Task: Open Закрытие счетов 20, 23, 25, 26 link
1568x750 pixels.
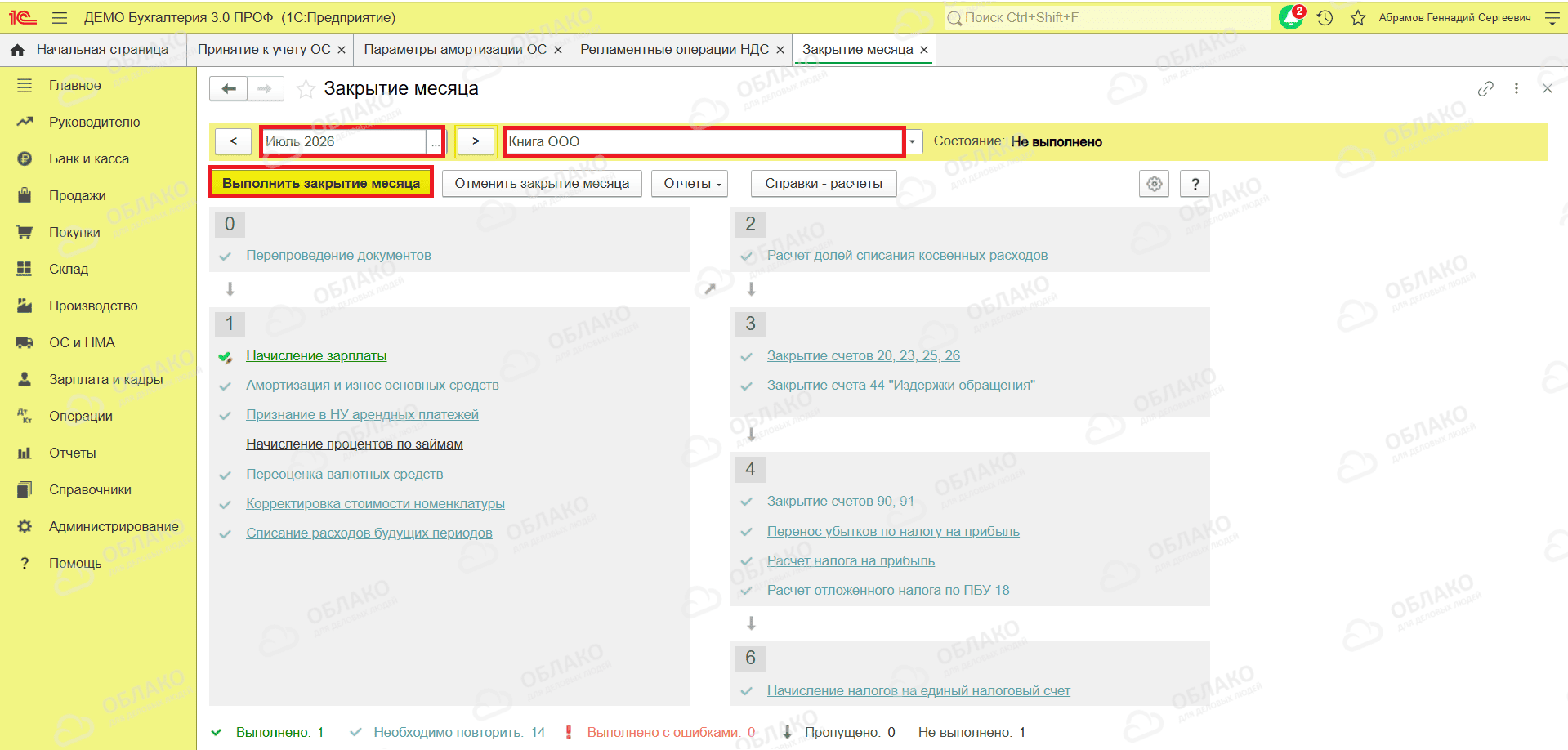Action: pyautogui.click(x=863, y=356)
